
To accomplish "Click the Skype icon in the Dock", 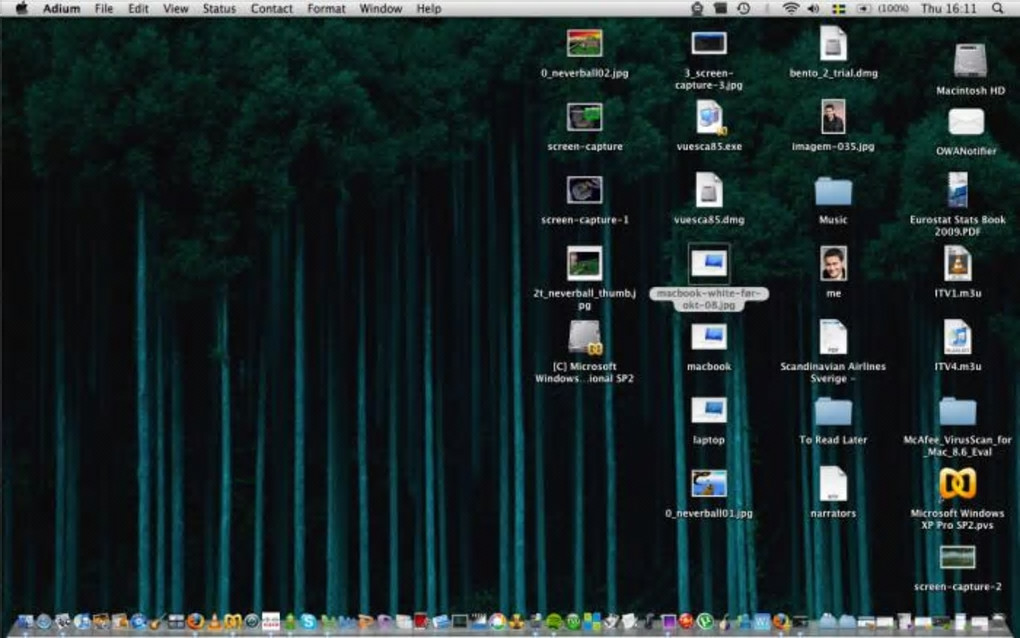I will point(308,622).
